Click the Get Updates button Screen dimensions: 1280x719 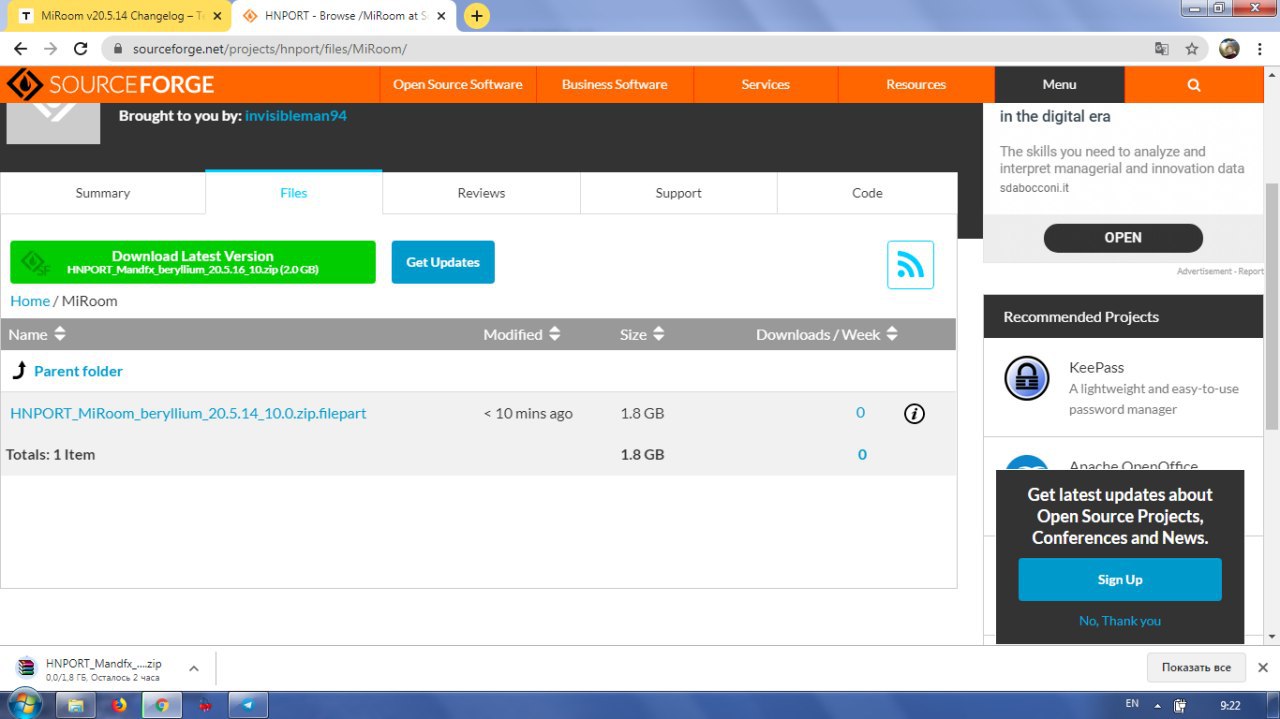tap(443, 262)
